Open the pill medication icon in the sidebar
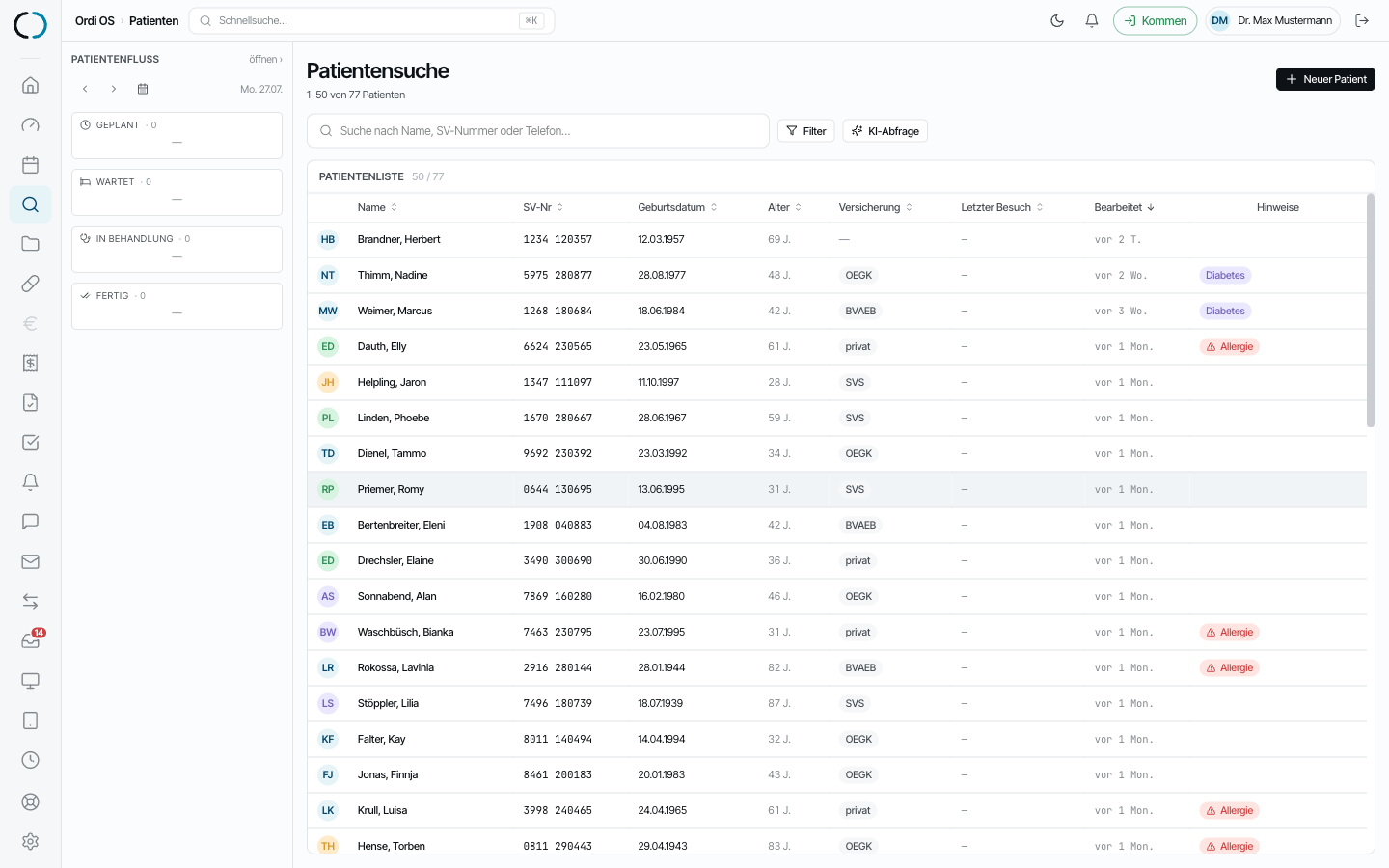This screenshot has height=868, width=1389. [31, 284]
